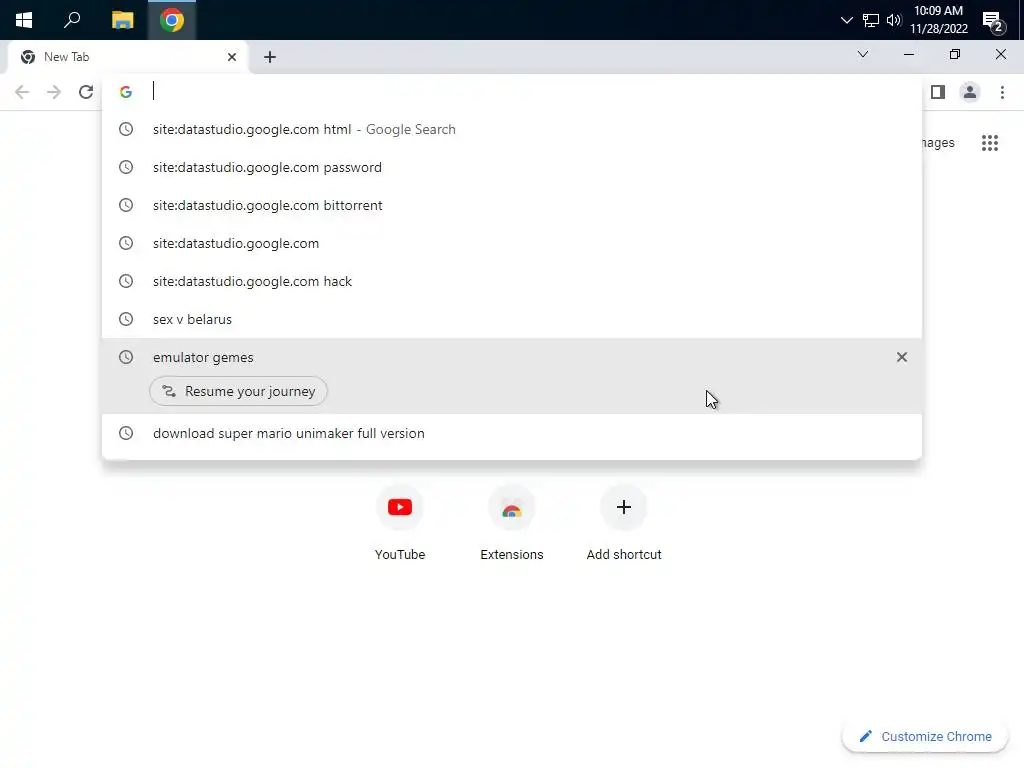Open the tab search dropdown
The image size is (1024, 768).
click(x=863, y=54)
